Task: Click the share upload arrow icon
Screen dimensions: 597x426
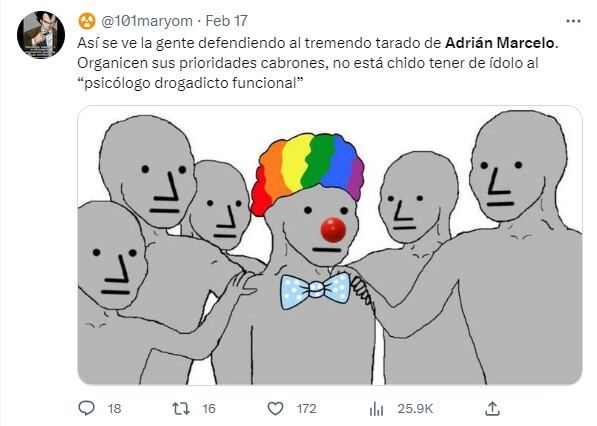Action: click(492, 408)
